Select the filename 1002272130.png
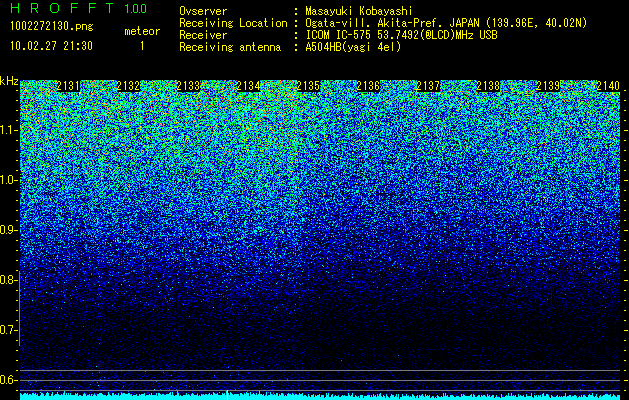The image size is (629, 400). pos(52,27)
